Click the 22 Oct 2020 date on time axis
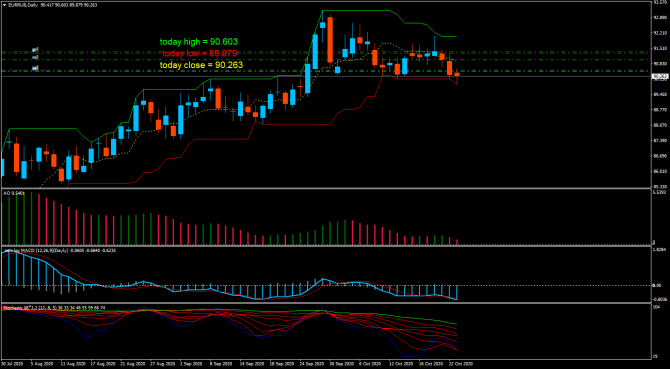This screenshot has height=369, width=670. pos(461,364)
